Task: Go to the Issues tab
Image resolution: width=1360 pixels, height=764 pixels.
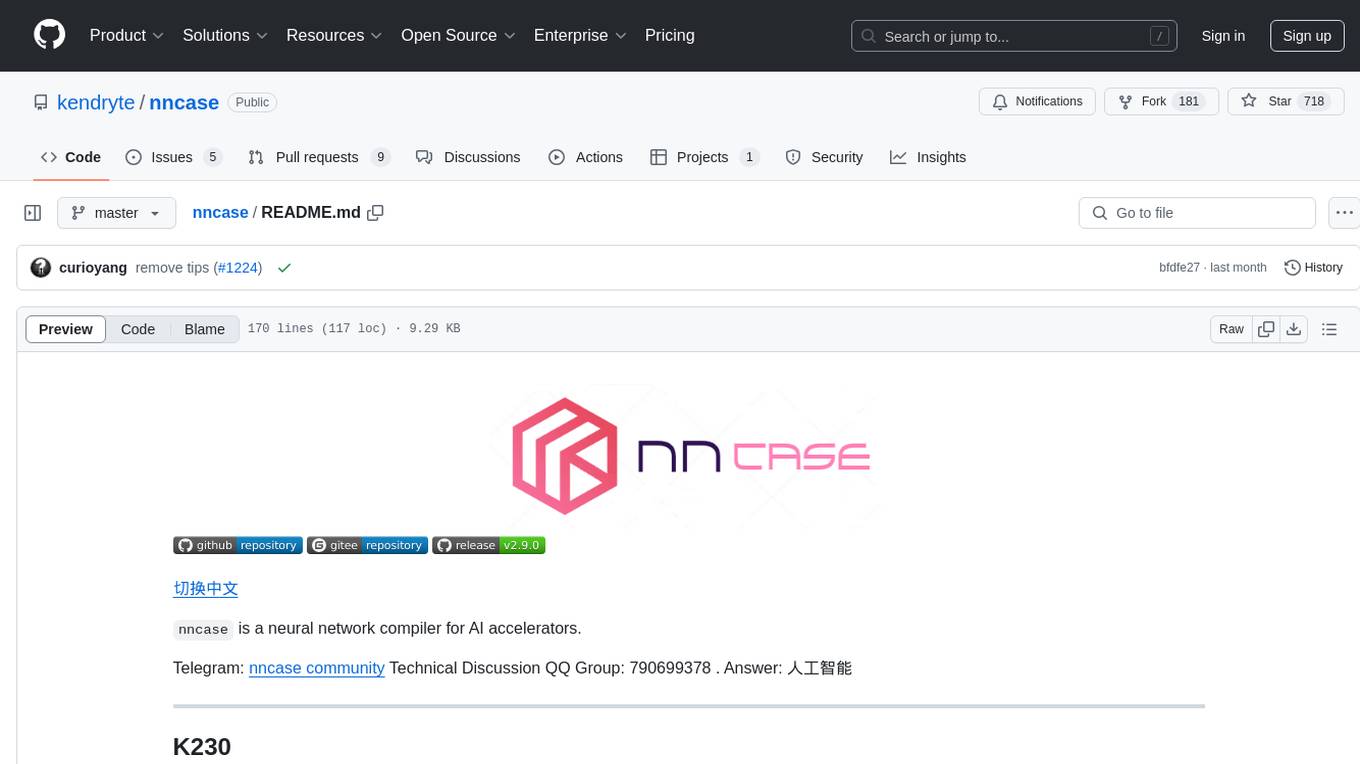Action: [x=172, y=157]
